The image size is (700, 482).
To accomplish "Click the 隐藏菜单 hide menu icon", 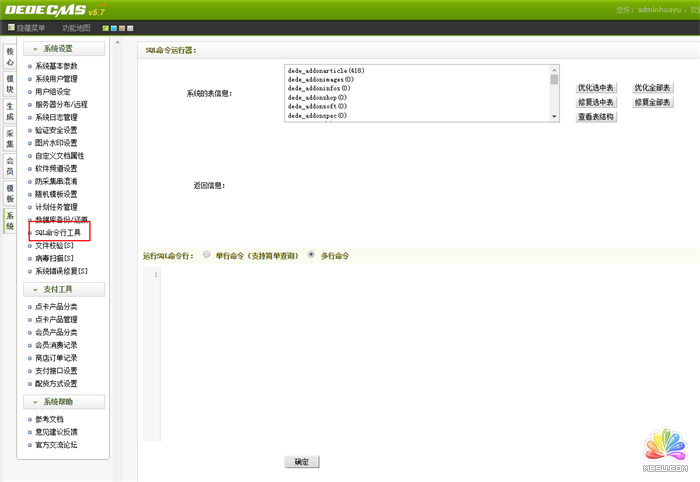I will click(x=12, y=28).
